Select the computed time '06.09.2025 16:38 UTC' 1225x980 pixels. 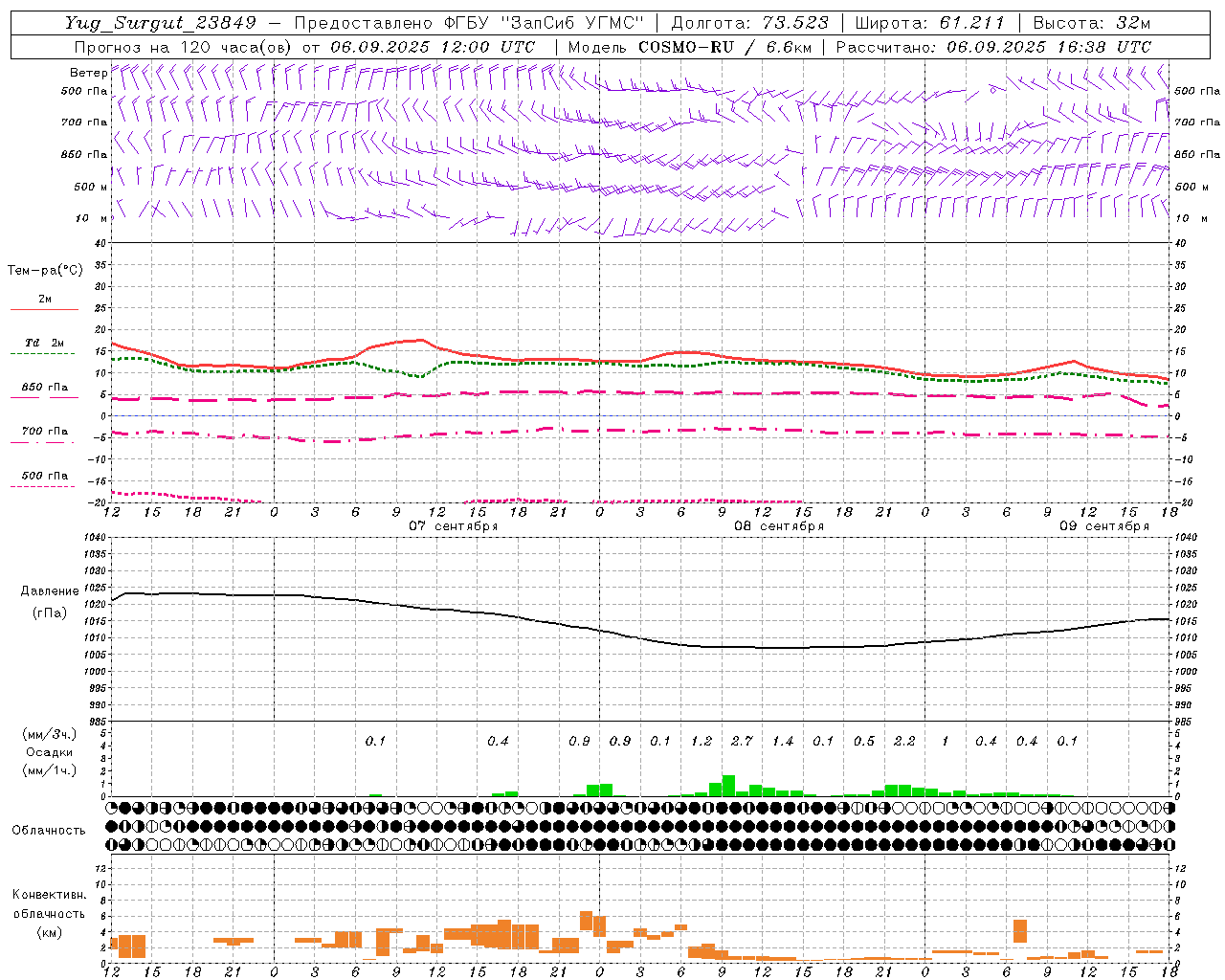click(1049, 47)
